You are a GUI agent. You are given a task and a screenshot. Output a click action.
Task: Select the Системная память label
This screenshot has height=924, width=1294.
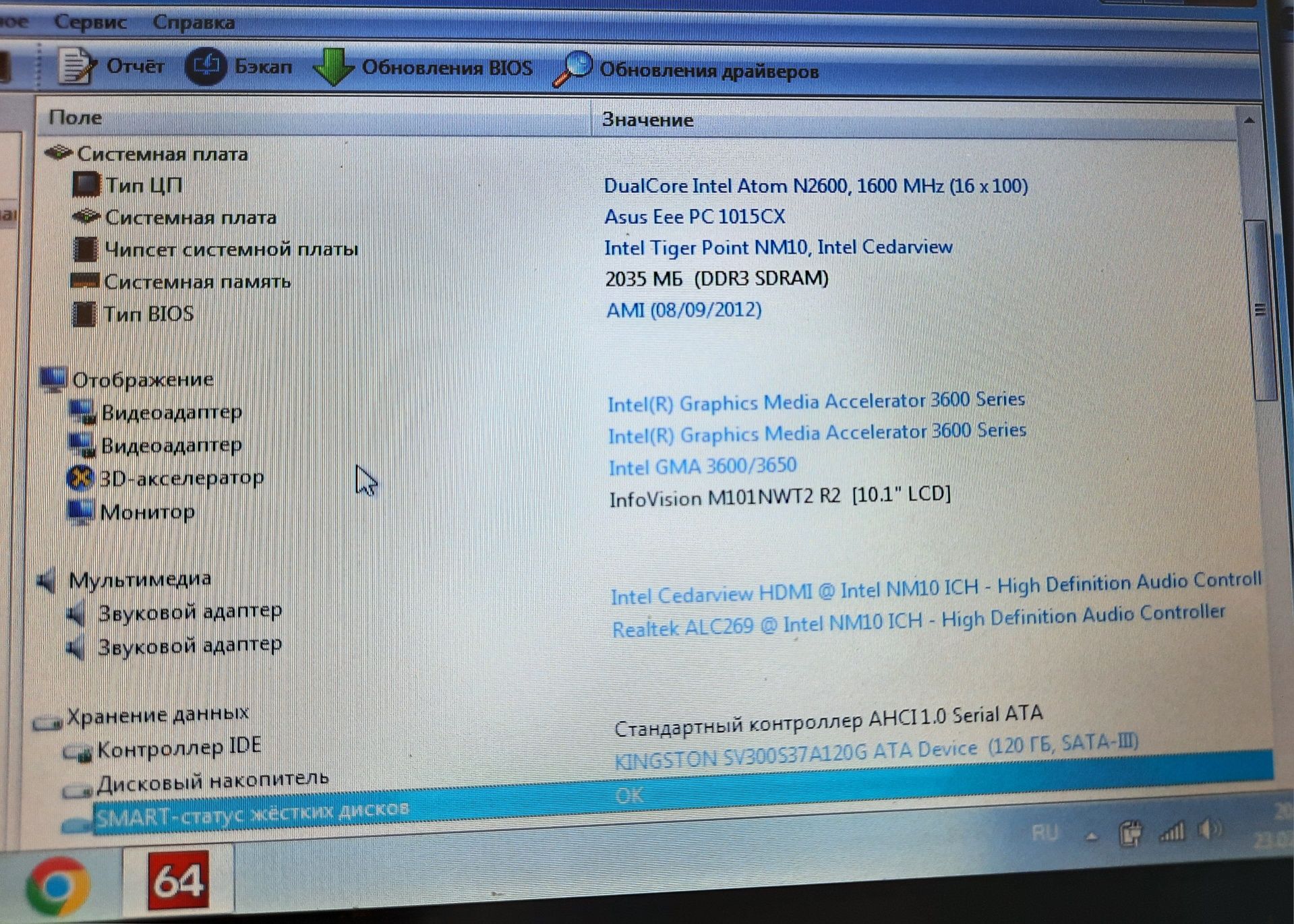[x=197, y=280]
